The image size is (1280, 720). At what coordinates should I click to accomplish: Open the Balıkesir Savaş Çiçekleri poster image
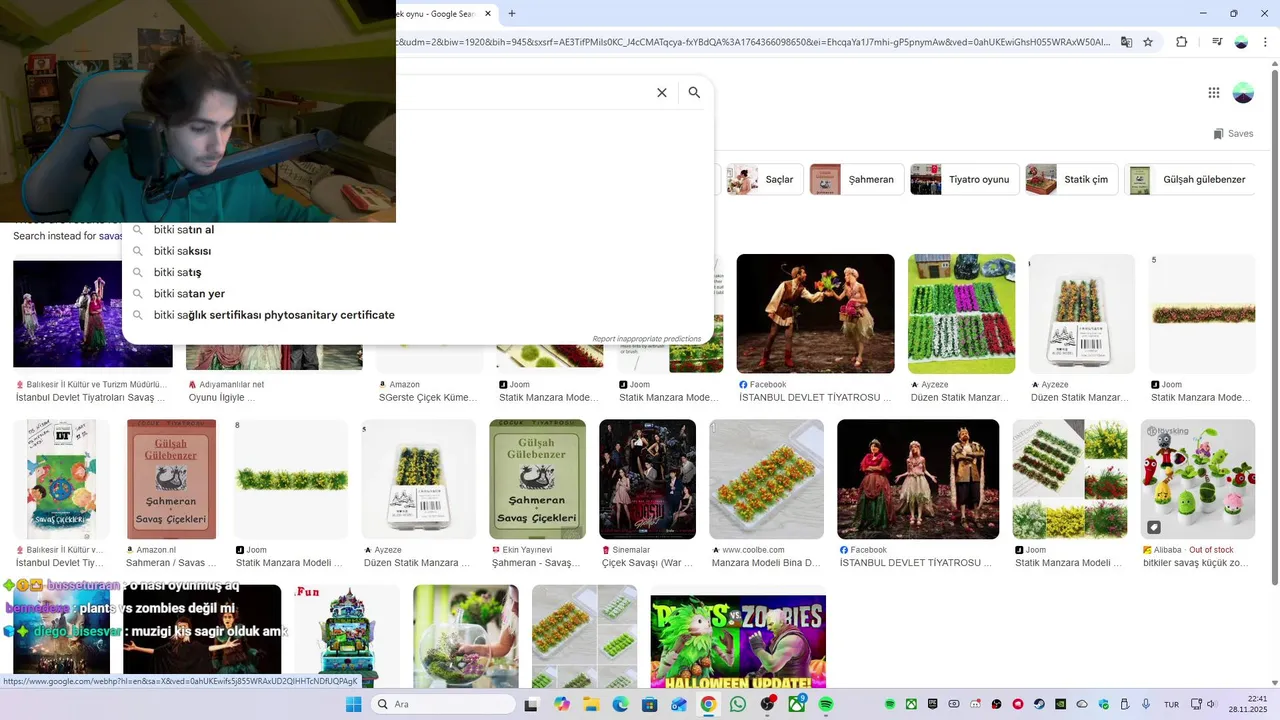point(60,479)
